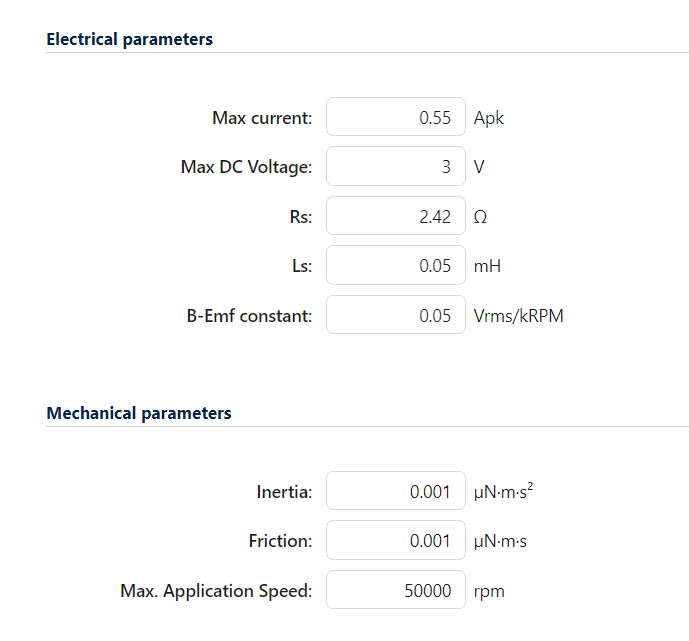The height and width of the screenshot is (641, 689).
Task: Click the Max current input field
Action: (x=396, y=117)
